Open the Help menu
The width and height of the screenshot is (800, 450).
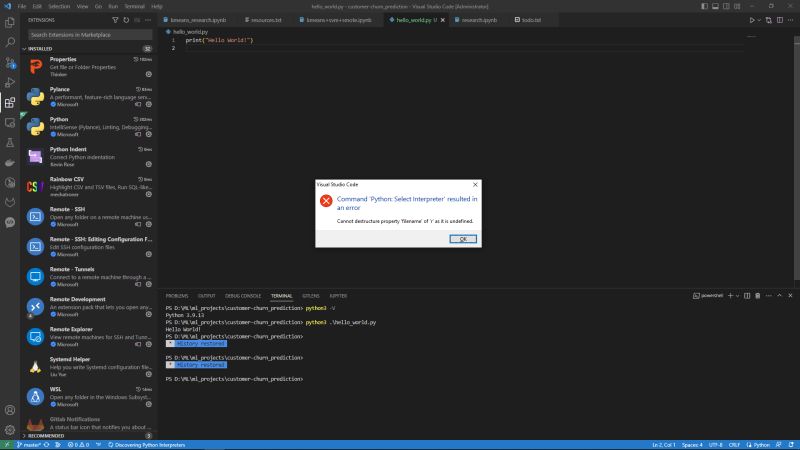coord(157,6)
